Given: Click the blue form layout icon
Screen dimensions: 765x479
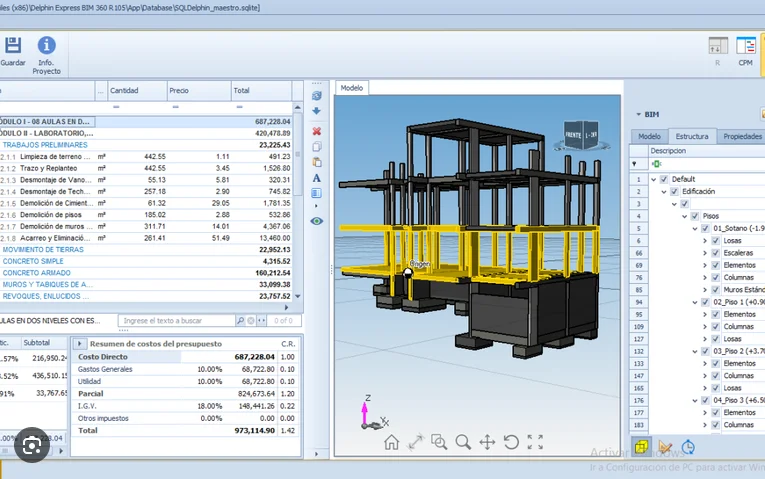Looking at the screenshot, I should (317, 193).
